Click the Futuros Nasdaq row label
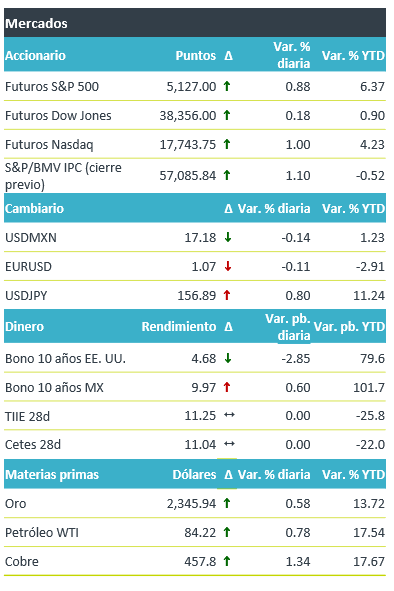Screen dimensions: 394x591 click(49, 145)
